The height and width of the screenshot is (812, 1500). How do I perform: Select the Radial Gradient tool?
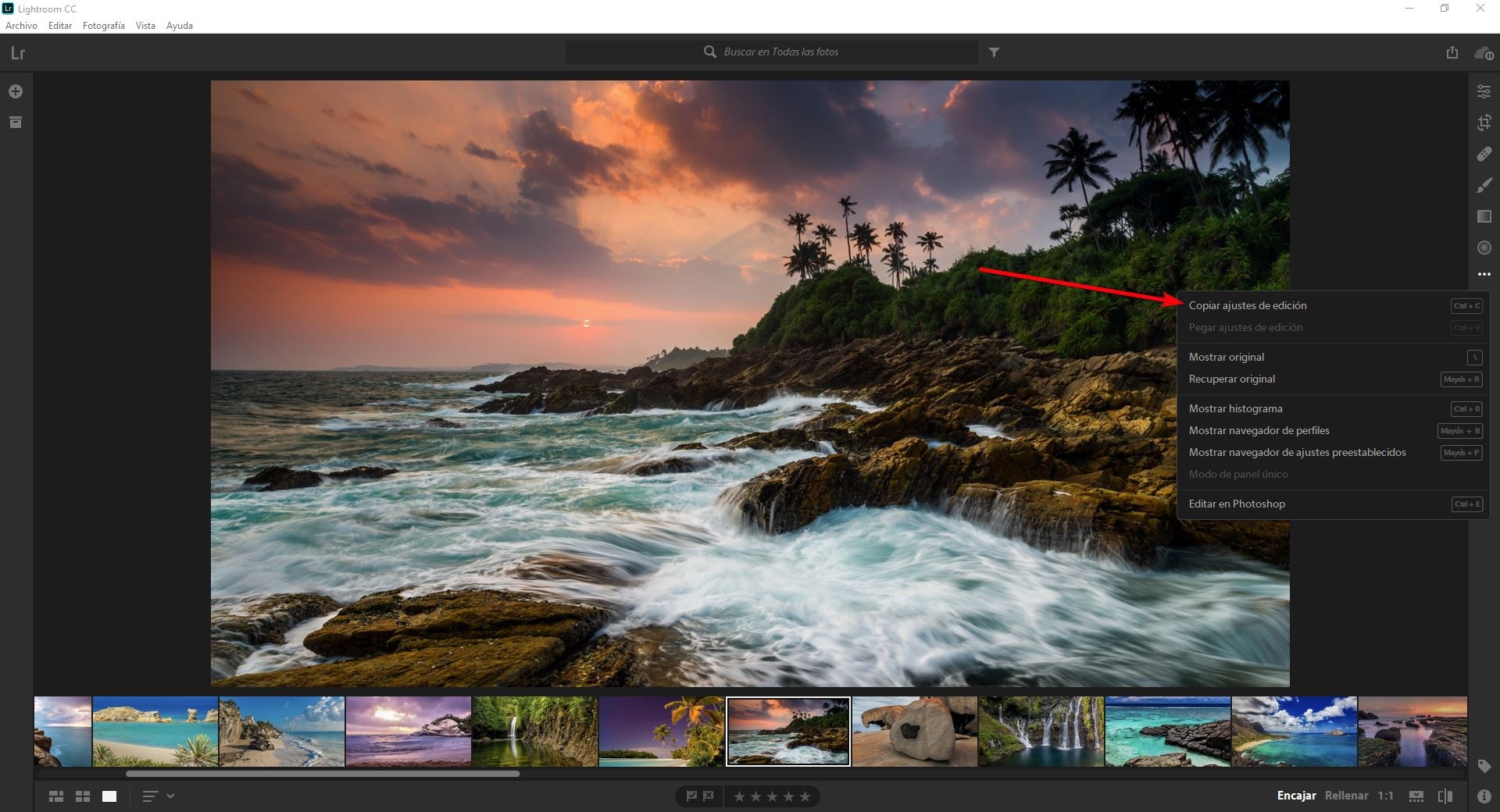point(1484,248)
